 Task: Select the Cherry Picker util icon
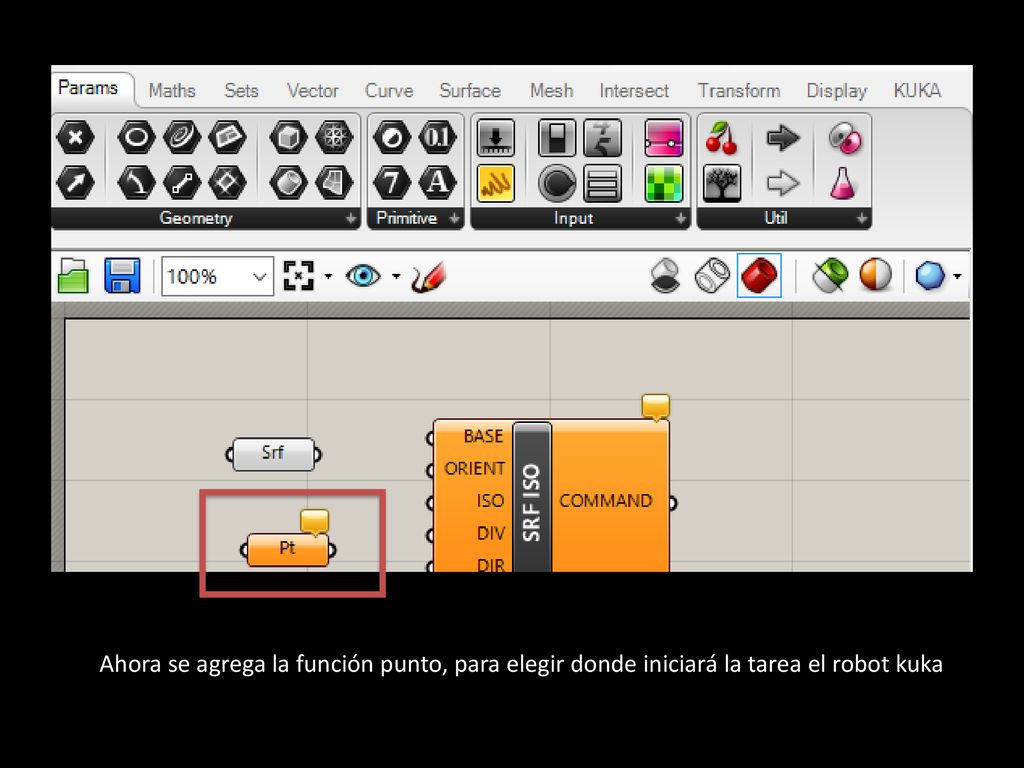point(722,138)
